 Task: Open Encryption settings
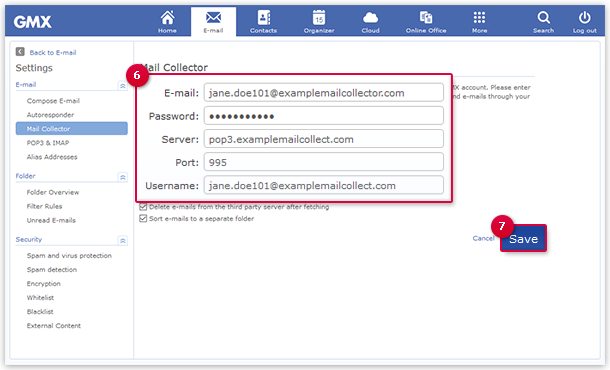(44, 284)
